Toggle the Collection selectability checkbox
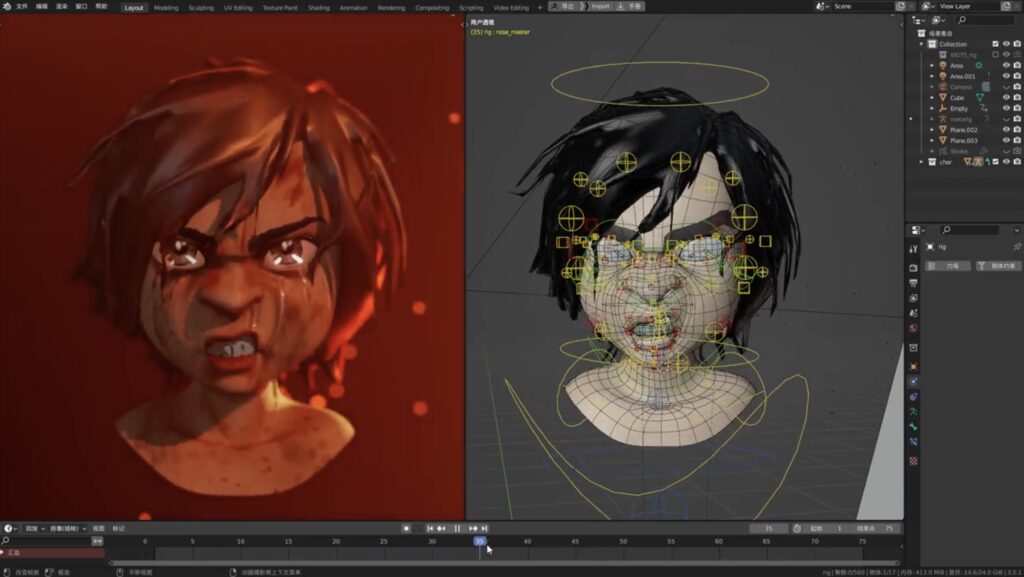 click(995, 44)
